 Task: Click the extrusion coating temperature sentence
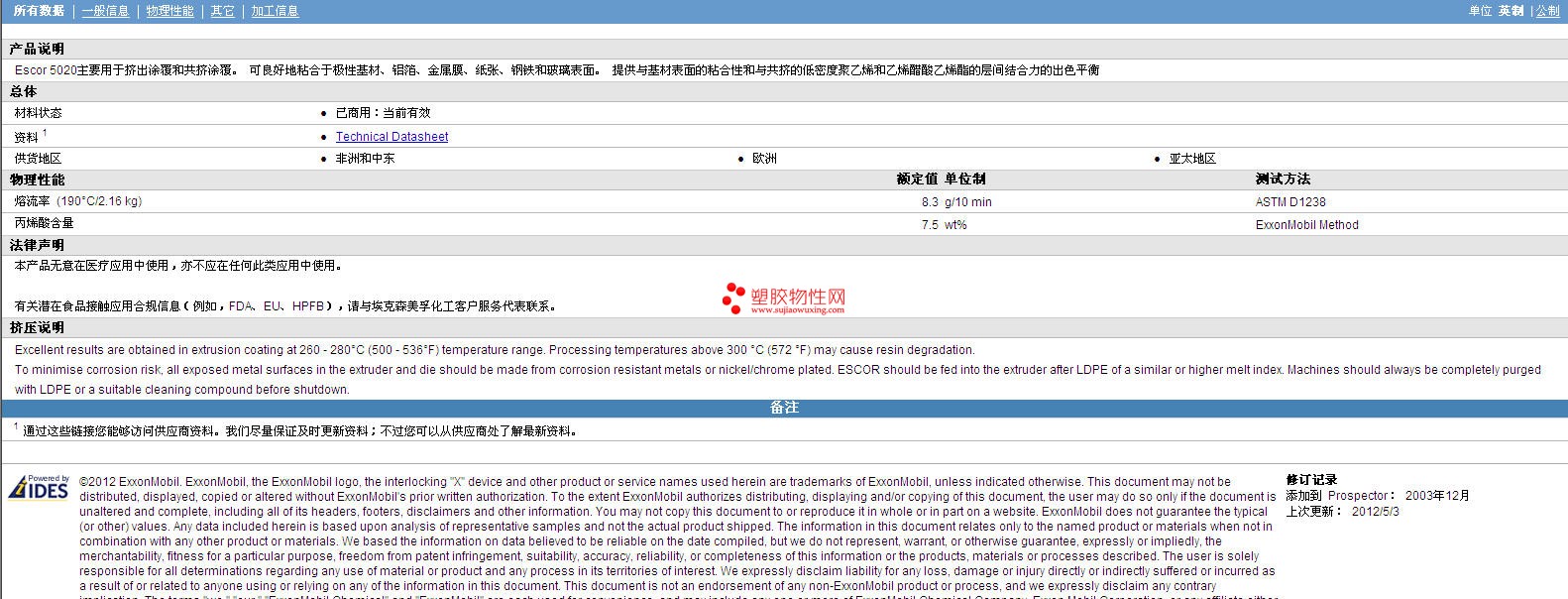coord(495,350)
